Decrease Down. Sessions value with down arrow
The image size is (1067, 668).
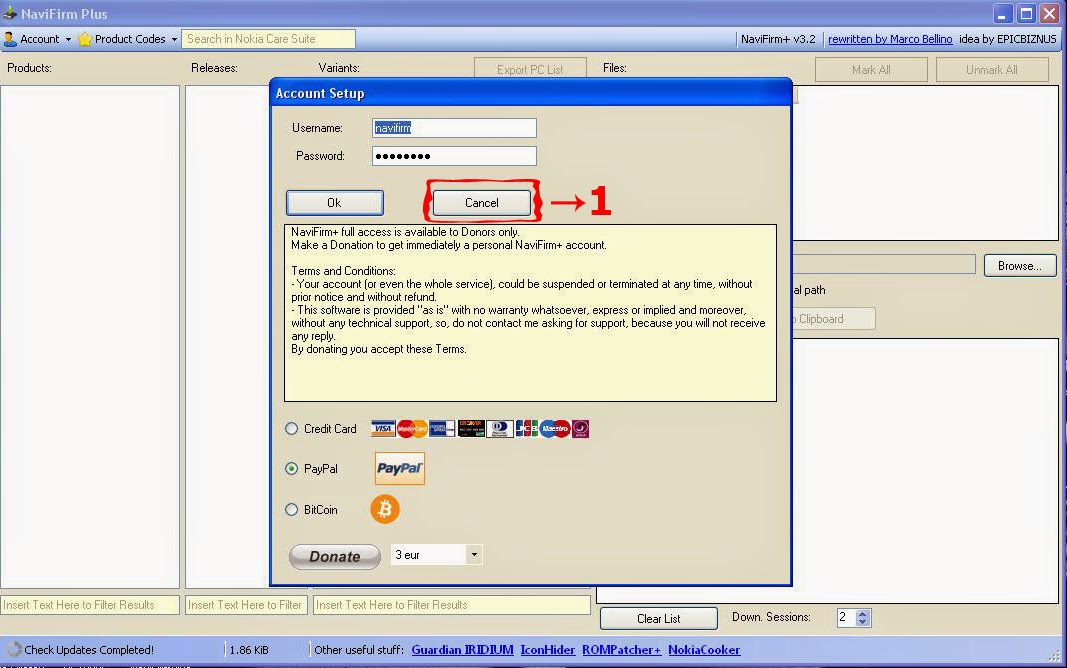pyautogui.click(x=863, y=622)
